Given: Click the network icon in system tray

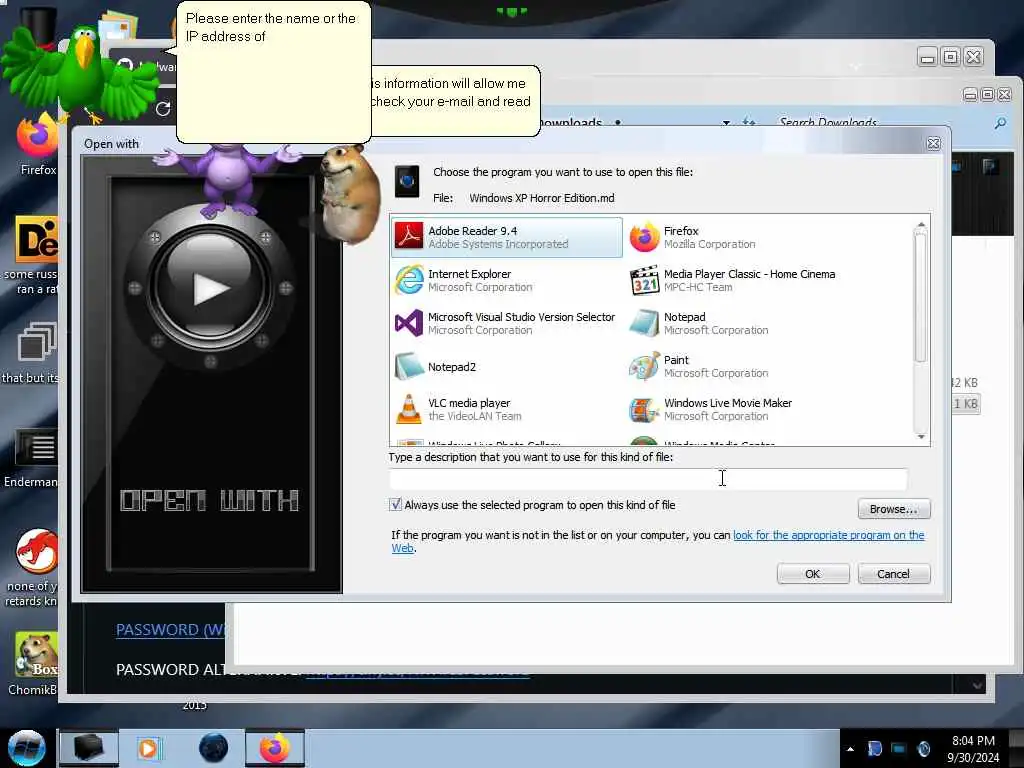Looking at the screenshot, I should point(899,748).
